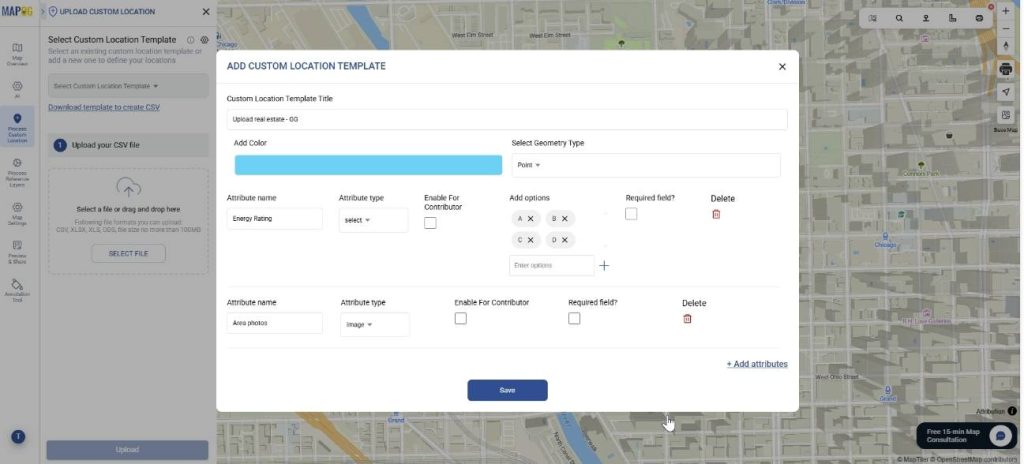Remove option D from Energy Rating options
The width and height of the screenshot is (1024, 464).
565,240
